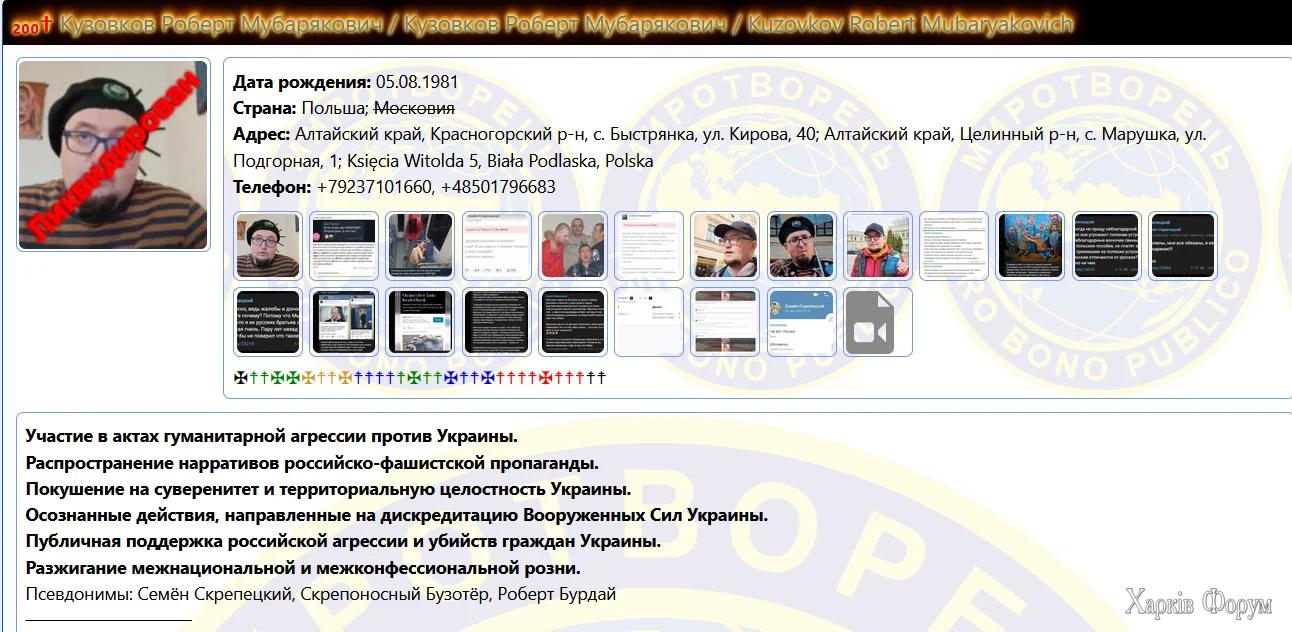Click the struck-through 'Московия' text
Image resolution: width=1292 pixels, height=632 pixels.
tap(414, 108)
